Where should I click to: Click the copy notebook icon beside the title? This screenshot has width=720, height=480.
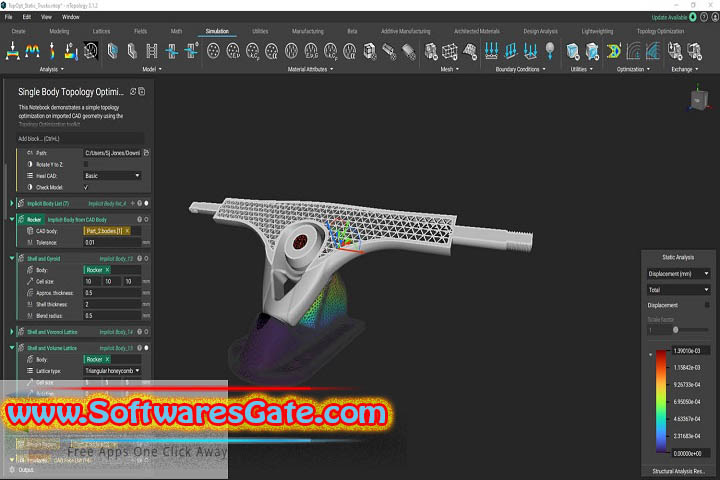[x=142, y=91]
